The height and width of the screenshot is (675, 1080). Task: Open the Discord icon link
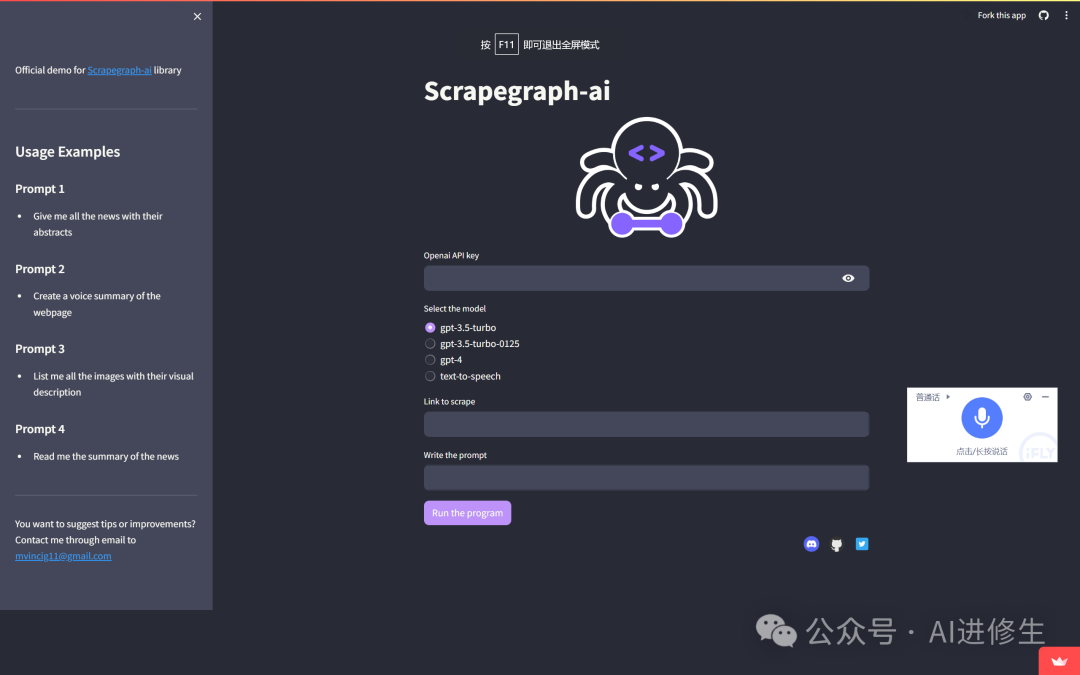(811, 544)
